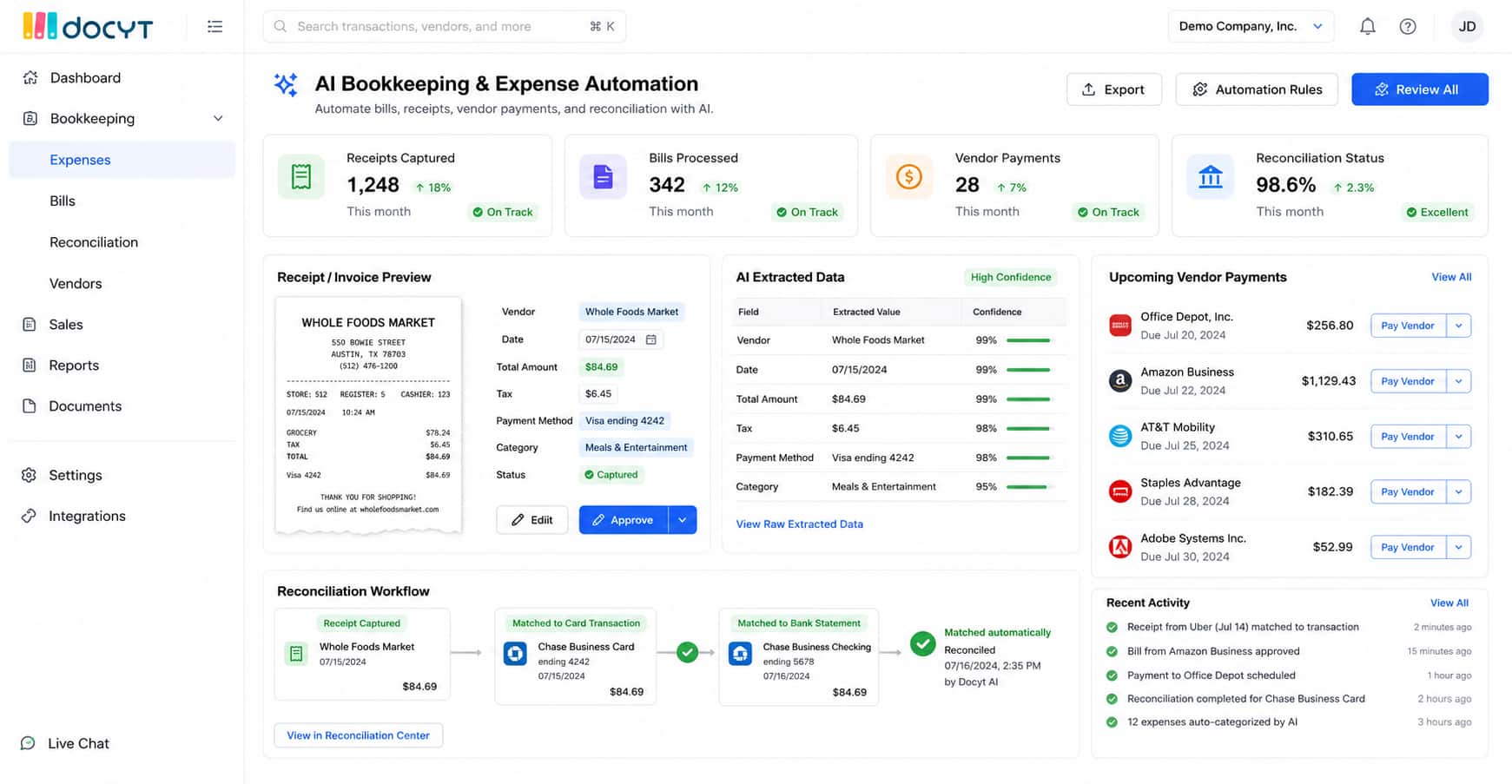Open Amazon Business Pay Vendor dropdown arrow
The width and height of the screenshot is (1512, 784).
1459,381
